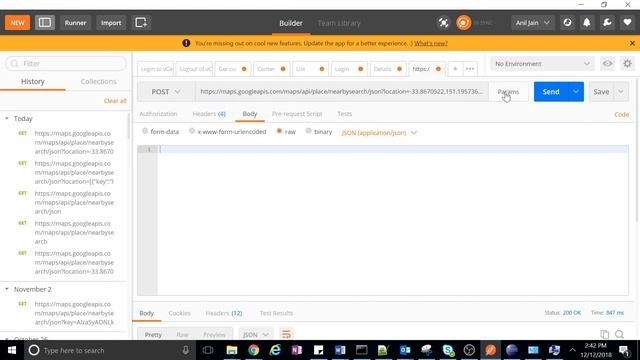Click the Code link
The width and height of the screenshot is (640, 360).
(x=621, y=115)
